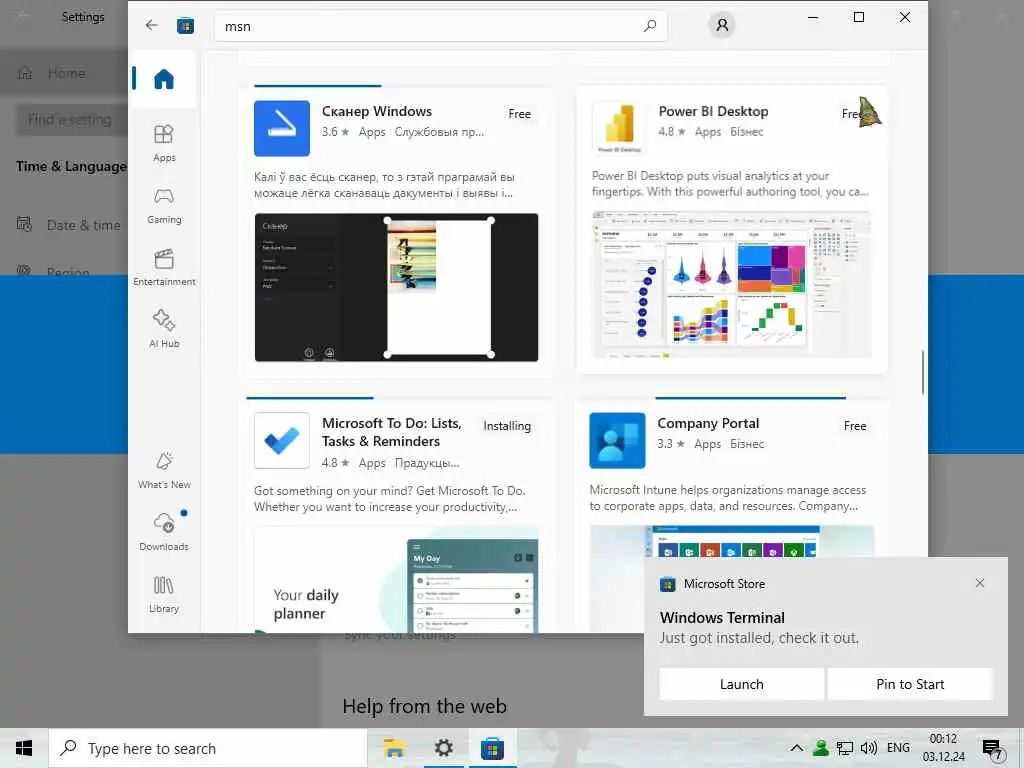Open the action center notifications icon
This screenshot has height=768, width=1024.
tap(992, 748)
